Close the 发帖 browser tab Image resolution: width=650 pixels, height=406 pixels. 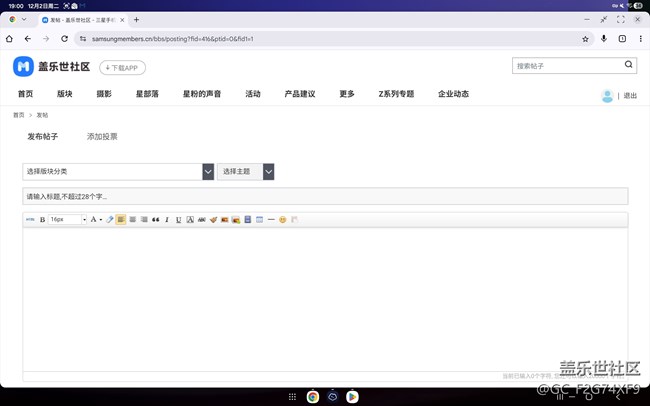122,20
